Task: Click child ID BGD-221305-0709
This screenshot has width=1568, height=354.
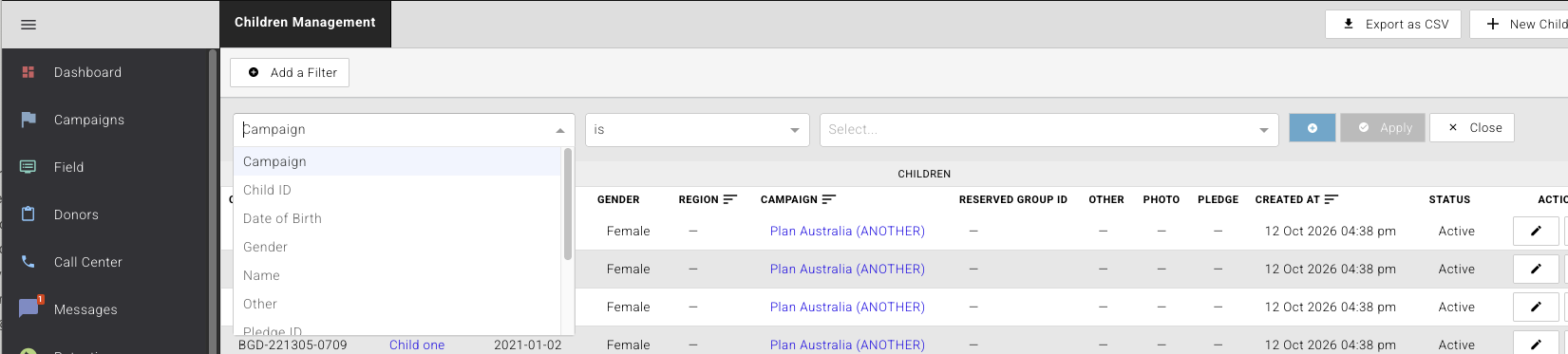Action: click(293, 345)
